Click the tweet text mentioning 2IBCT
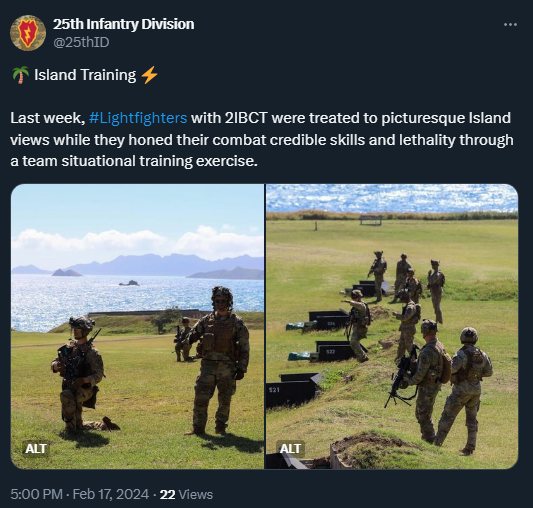 261,139
